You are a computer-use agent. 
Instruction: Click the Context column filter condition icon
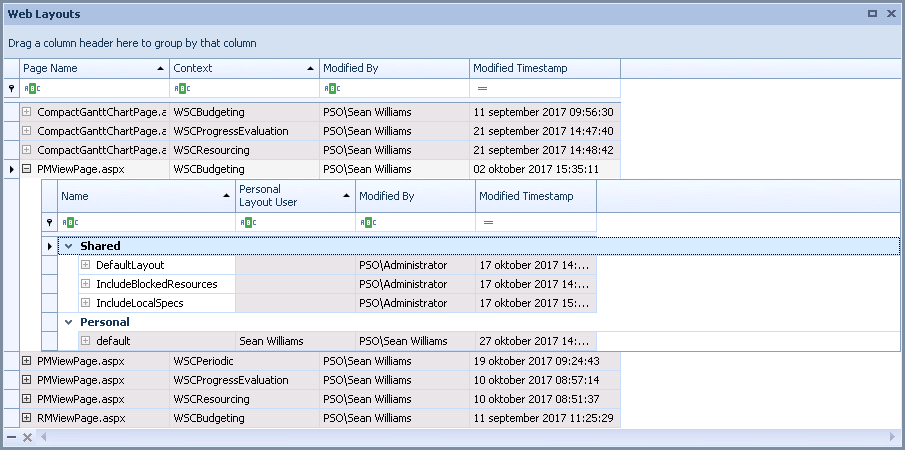(179, 88)
